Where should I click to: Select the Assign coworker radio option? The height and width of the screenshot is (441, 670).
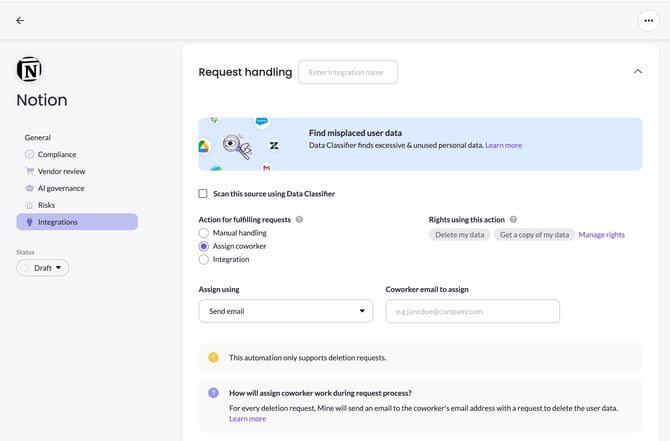tap(204, 246)
